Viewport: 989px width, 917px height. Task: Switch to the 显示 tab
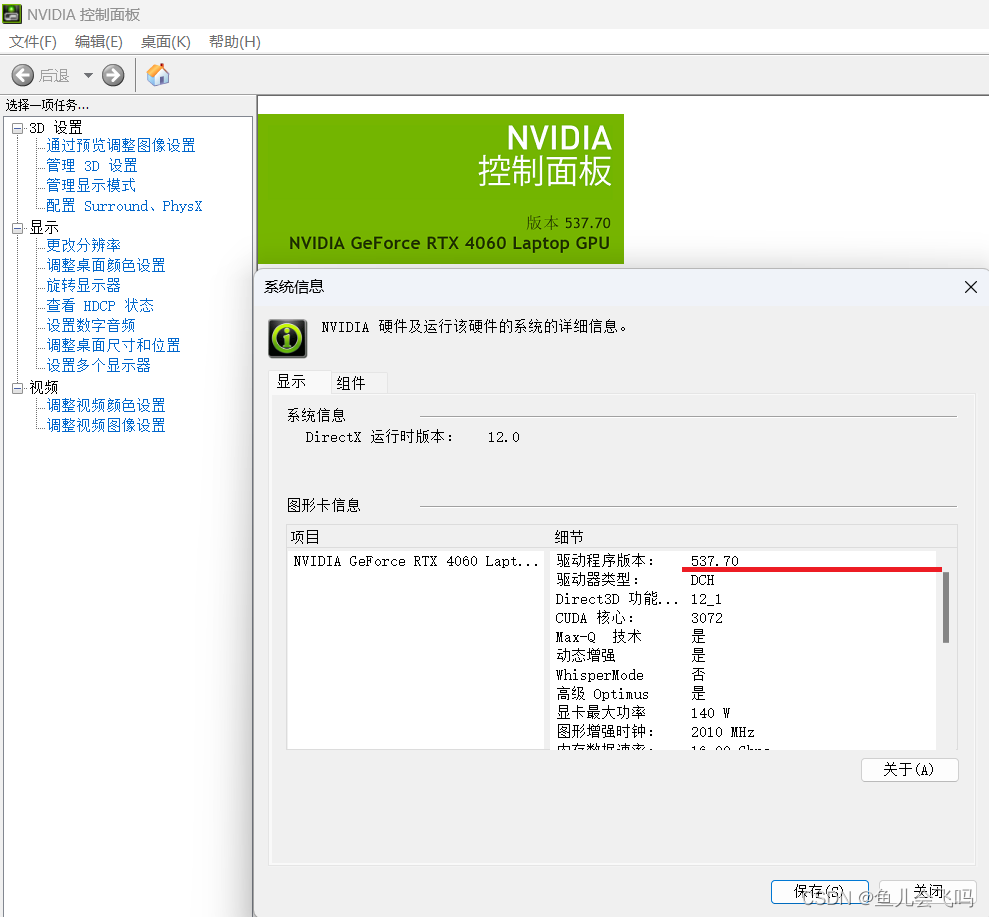(300, 382)
